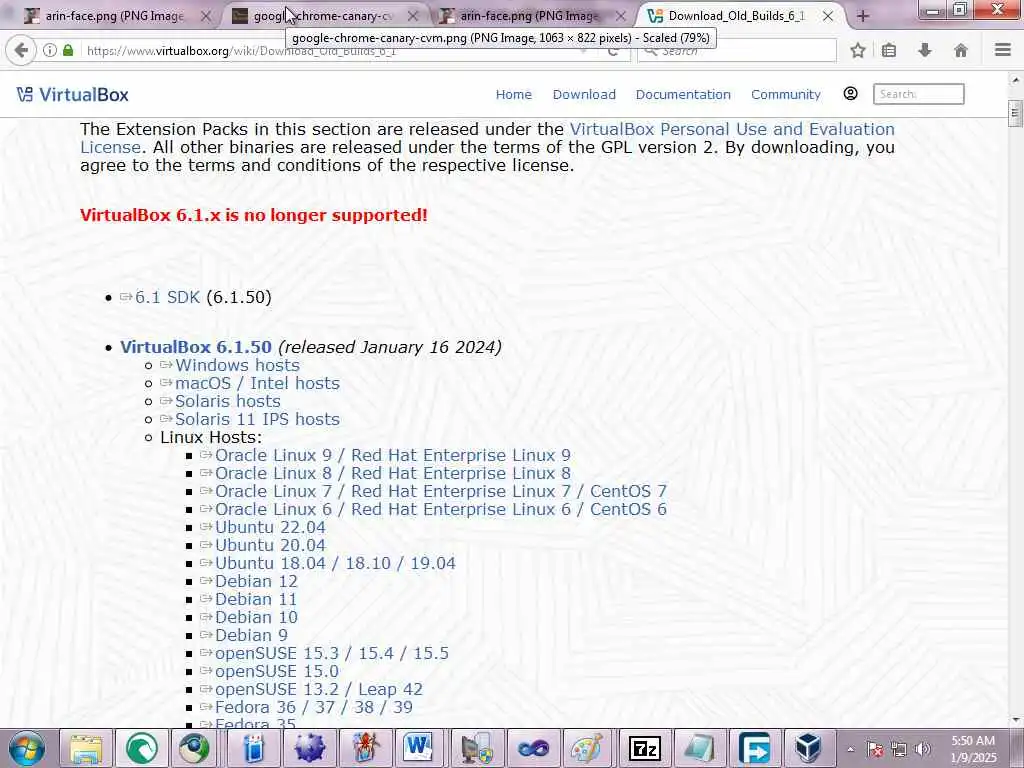Open the bookmarks list icon in toolbar
Image resolution: width=1024 pixels, height=768 pixels.
(889, 50)
